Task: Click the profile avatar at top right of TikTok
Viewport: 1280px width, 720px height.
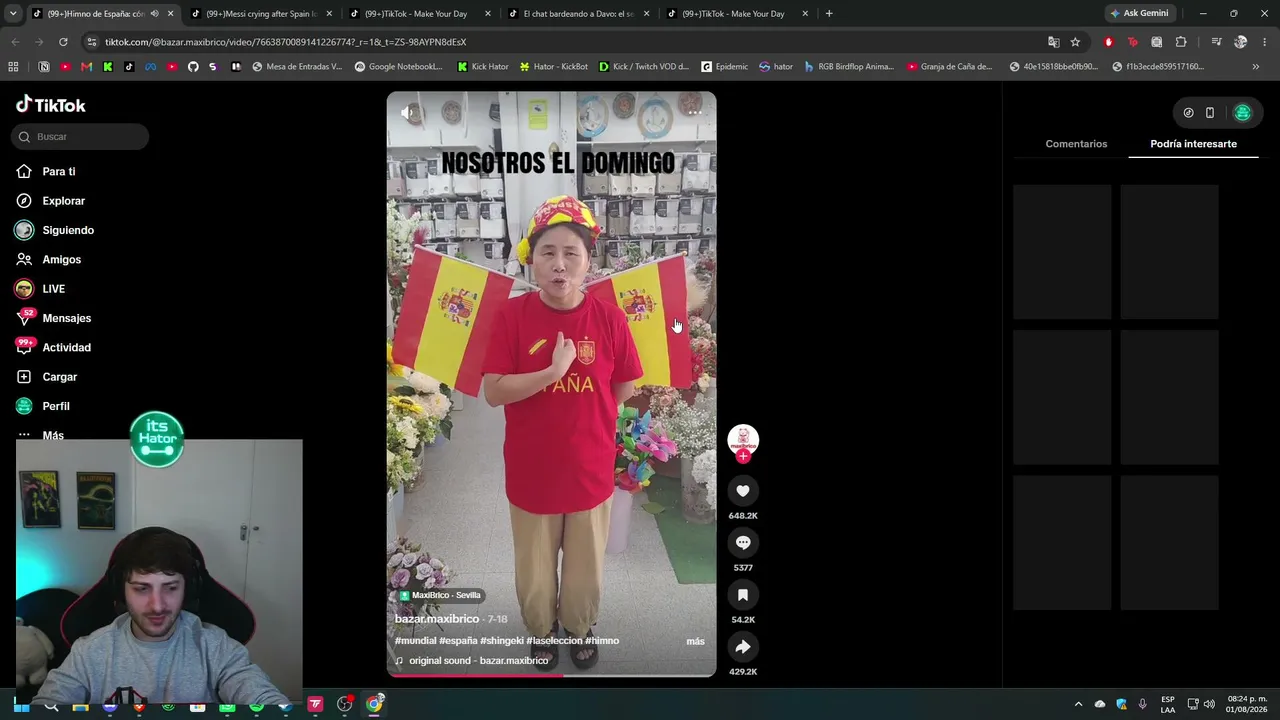Action: click(1243, 113)
